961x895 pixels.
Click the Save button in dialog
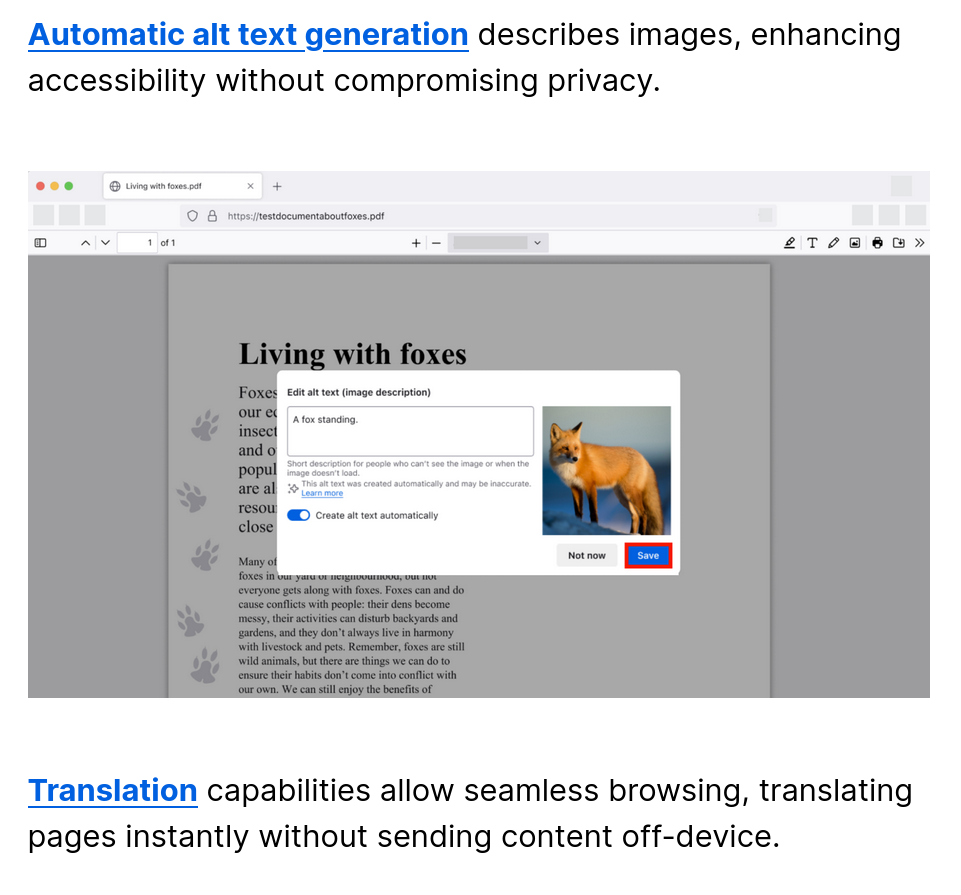click(x=648, y=556)
